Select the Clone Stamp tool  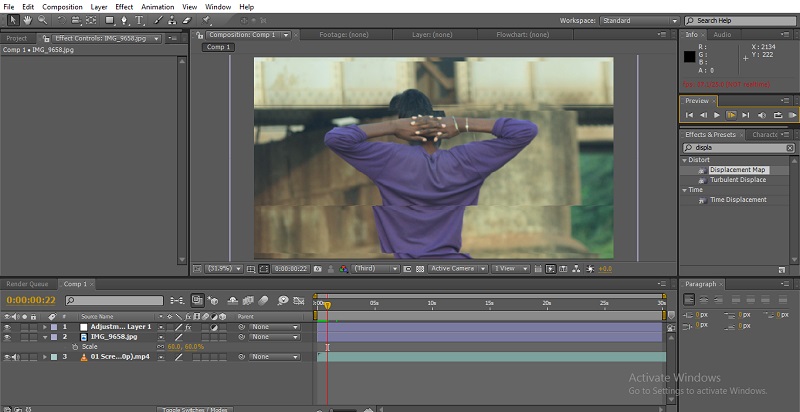pyautogui.click(x=172, y=20)
